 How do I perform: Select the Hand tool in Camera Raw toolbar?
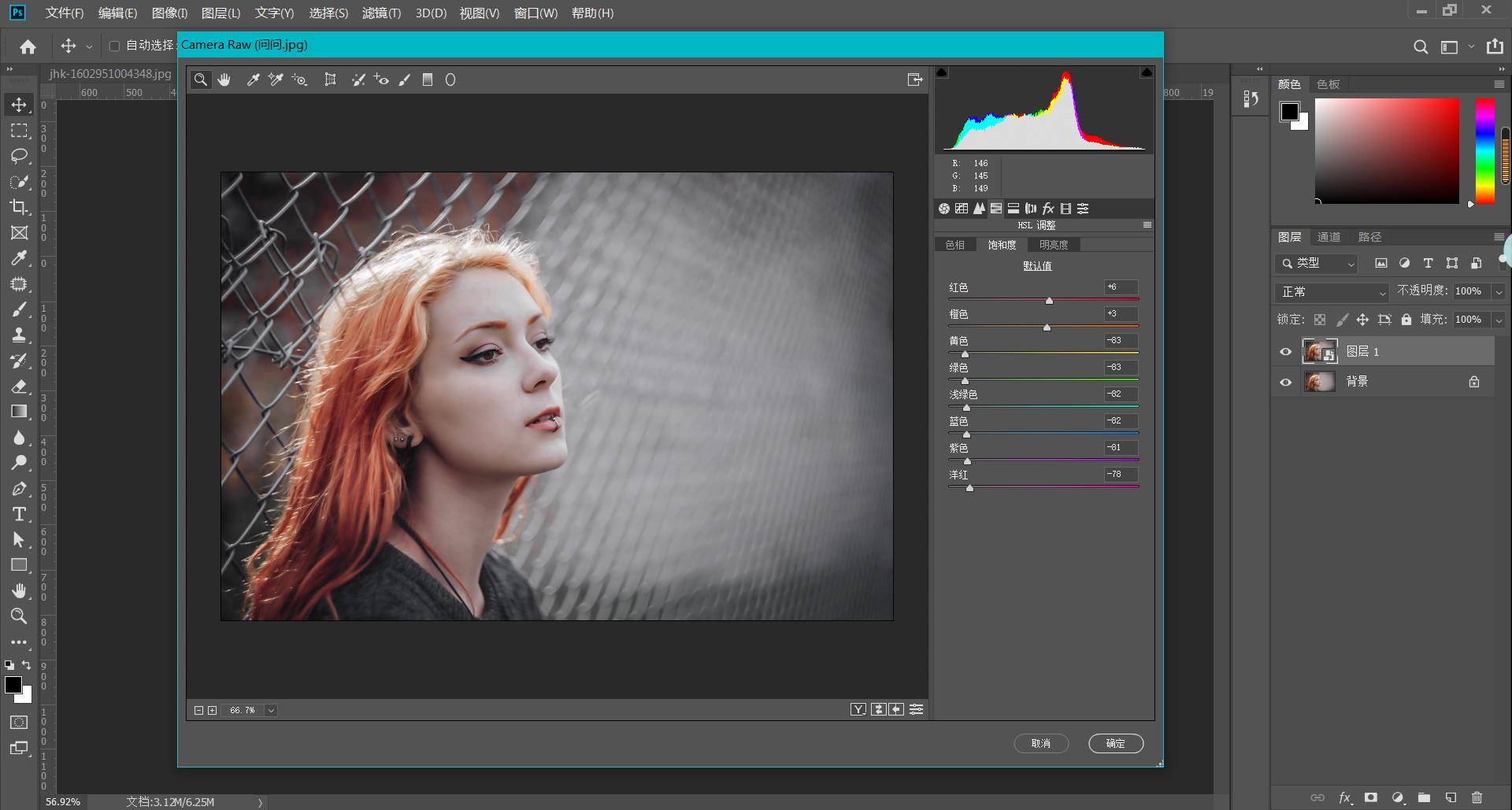(x=224, y=80)
